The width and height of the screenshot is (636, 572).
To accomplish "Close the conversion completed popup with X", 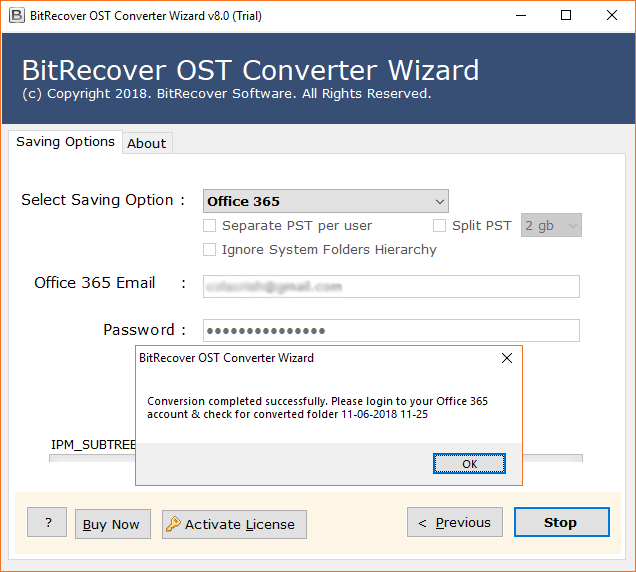I will pos(507,358).
